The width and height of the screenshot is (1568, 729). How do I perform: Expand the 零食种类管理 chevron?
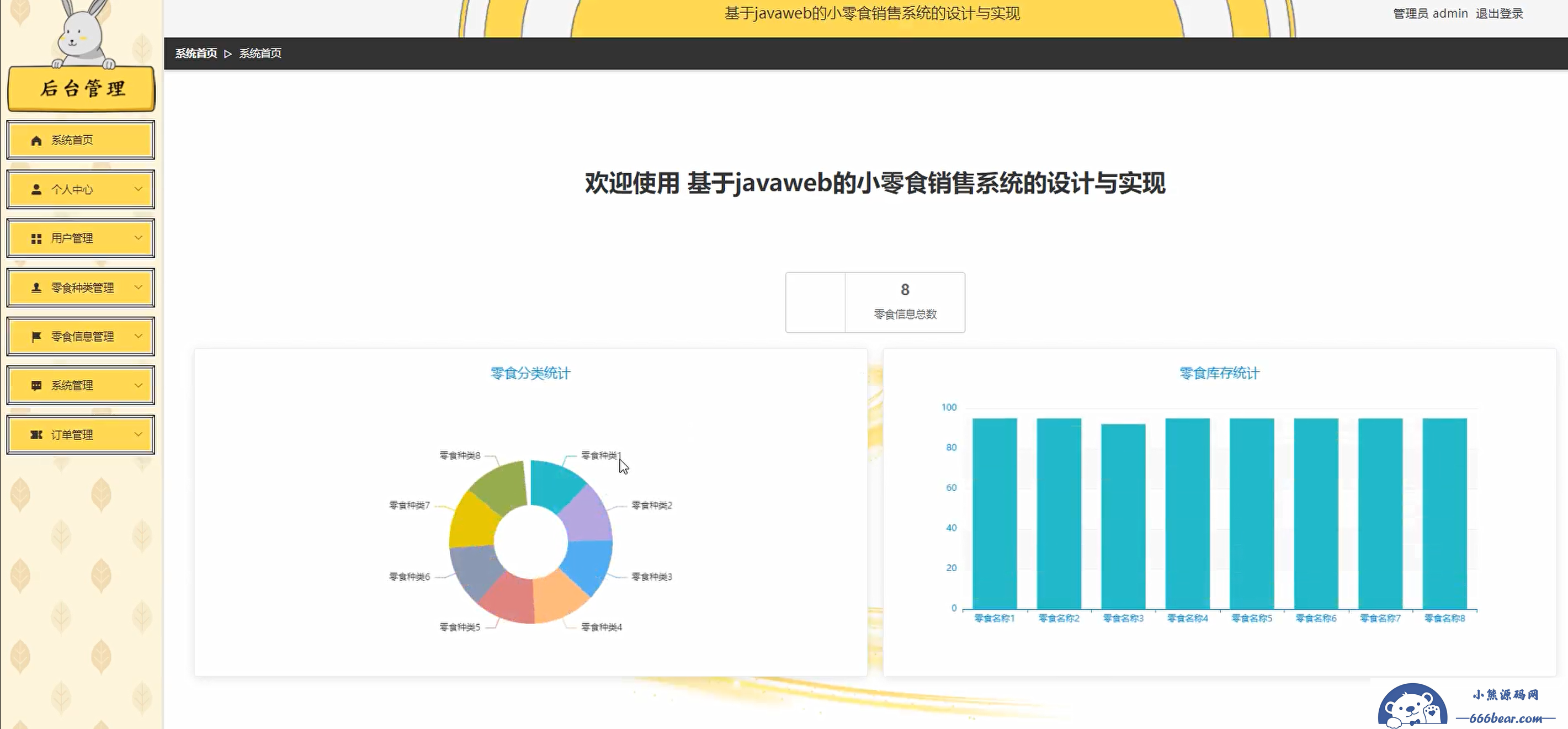click(138, 287)
